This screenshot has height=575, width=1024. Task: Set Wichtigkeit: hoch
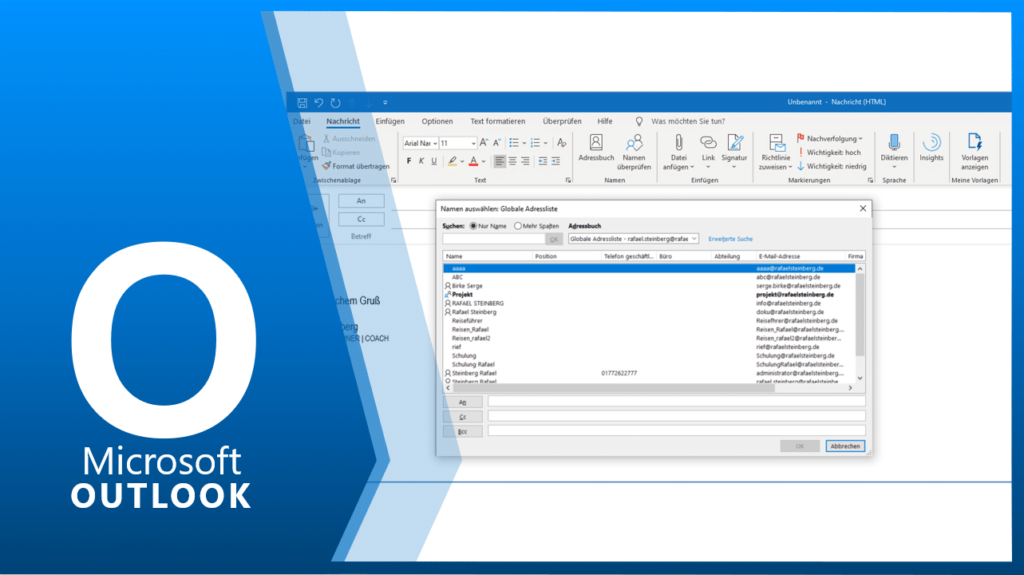click(829, 152)
